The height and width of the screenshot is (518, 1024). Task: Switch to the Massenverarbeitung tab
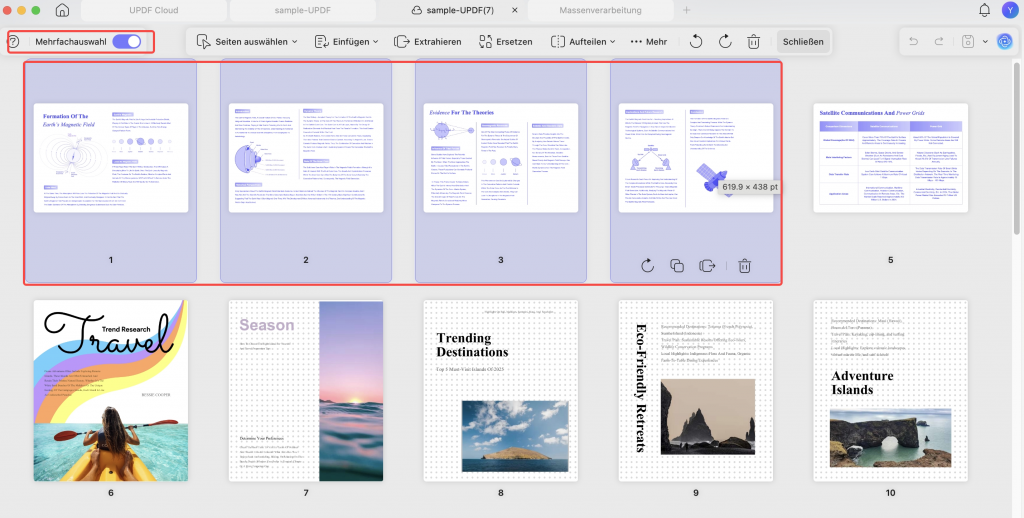tap(600, 10)
